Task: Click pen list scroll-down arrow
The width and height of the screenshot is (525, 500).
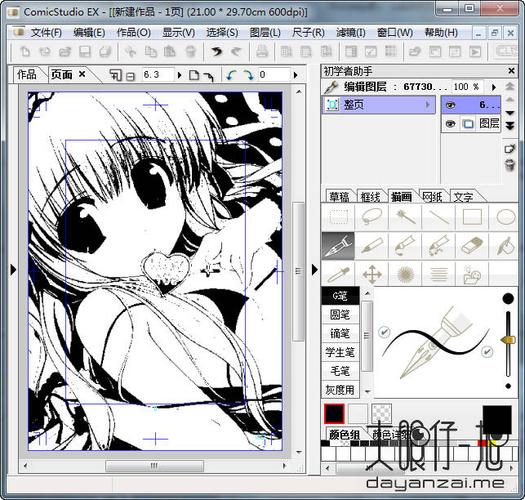Action: pos(367,391)
